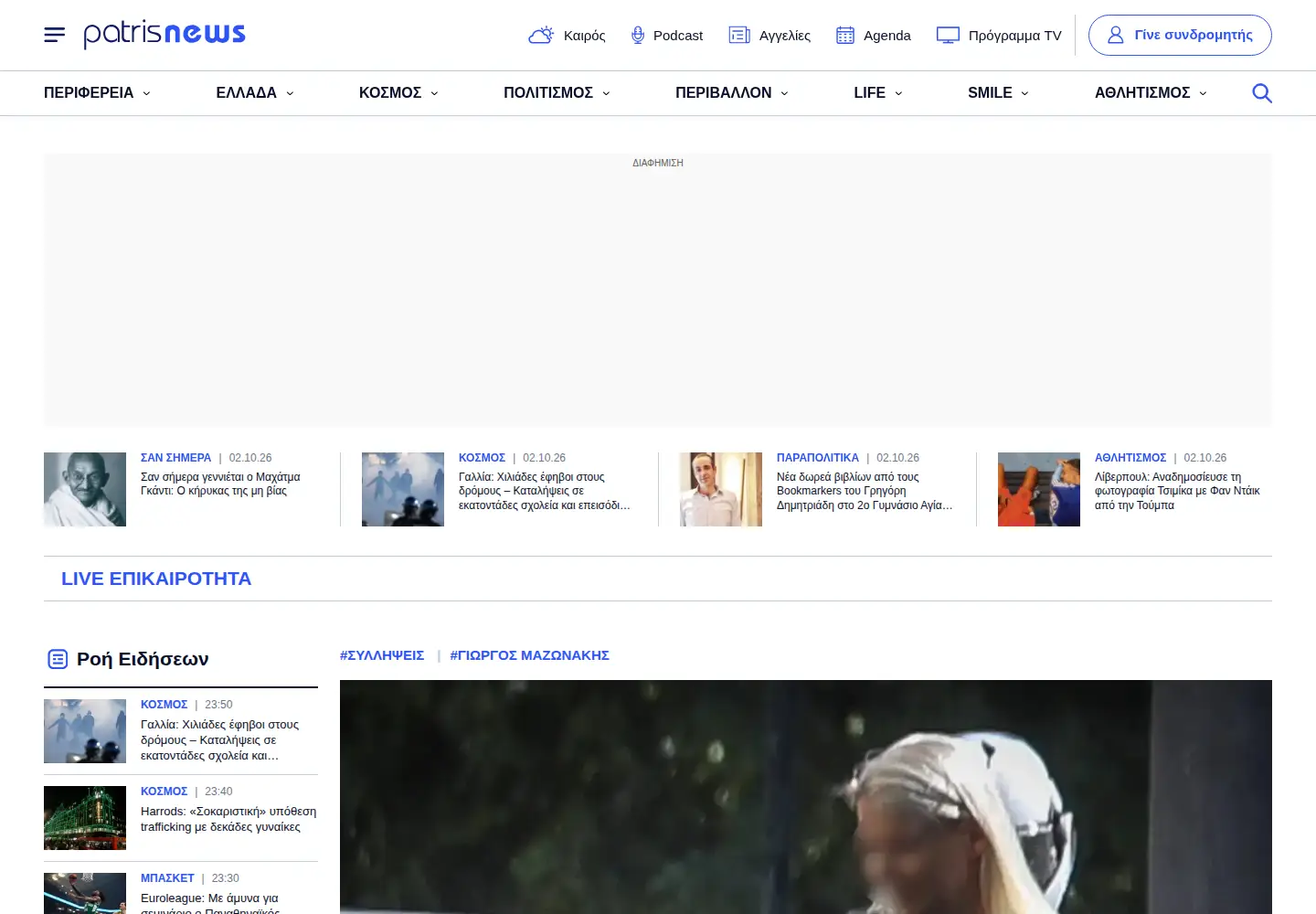Click the Γίνε συνδρομητής subscribe button

coord(1180,35)
